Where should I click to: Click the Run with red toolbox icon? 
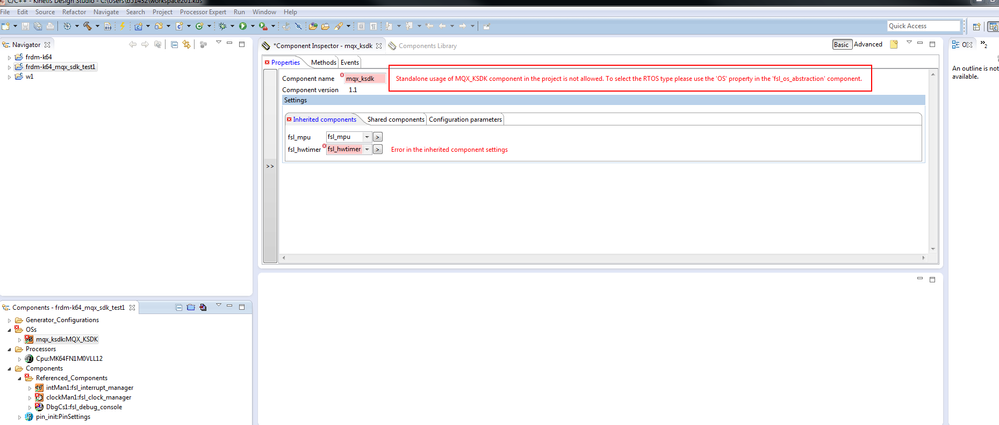click(x=263, y=26)
